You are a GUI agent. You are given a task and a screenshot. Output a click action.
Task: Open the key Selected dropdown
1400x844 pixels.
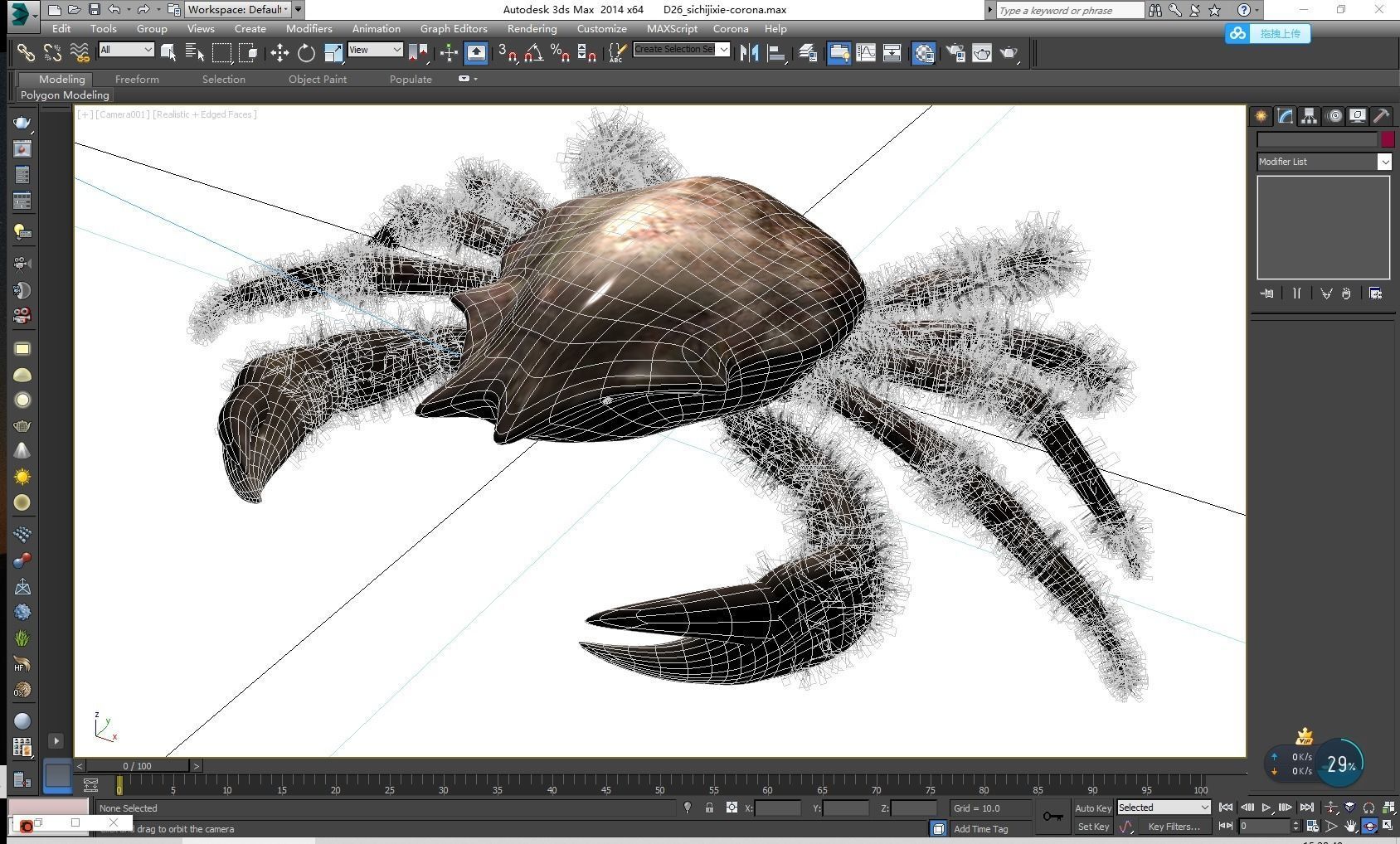coord(1164,808)
